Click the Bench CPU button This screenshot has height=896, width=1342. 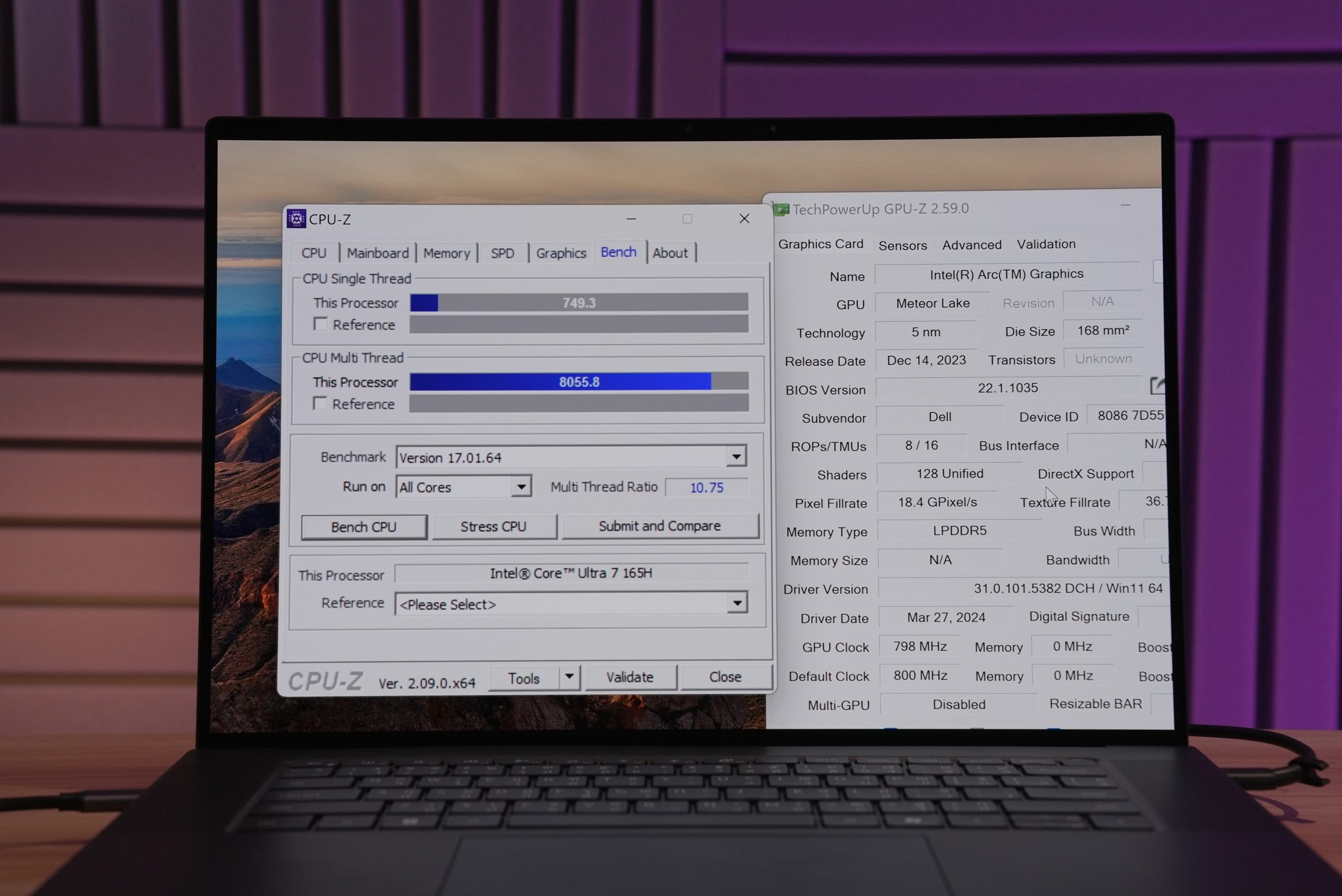click(364, 527)
